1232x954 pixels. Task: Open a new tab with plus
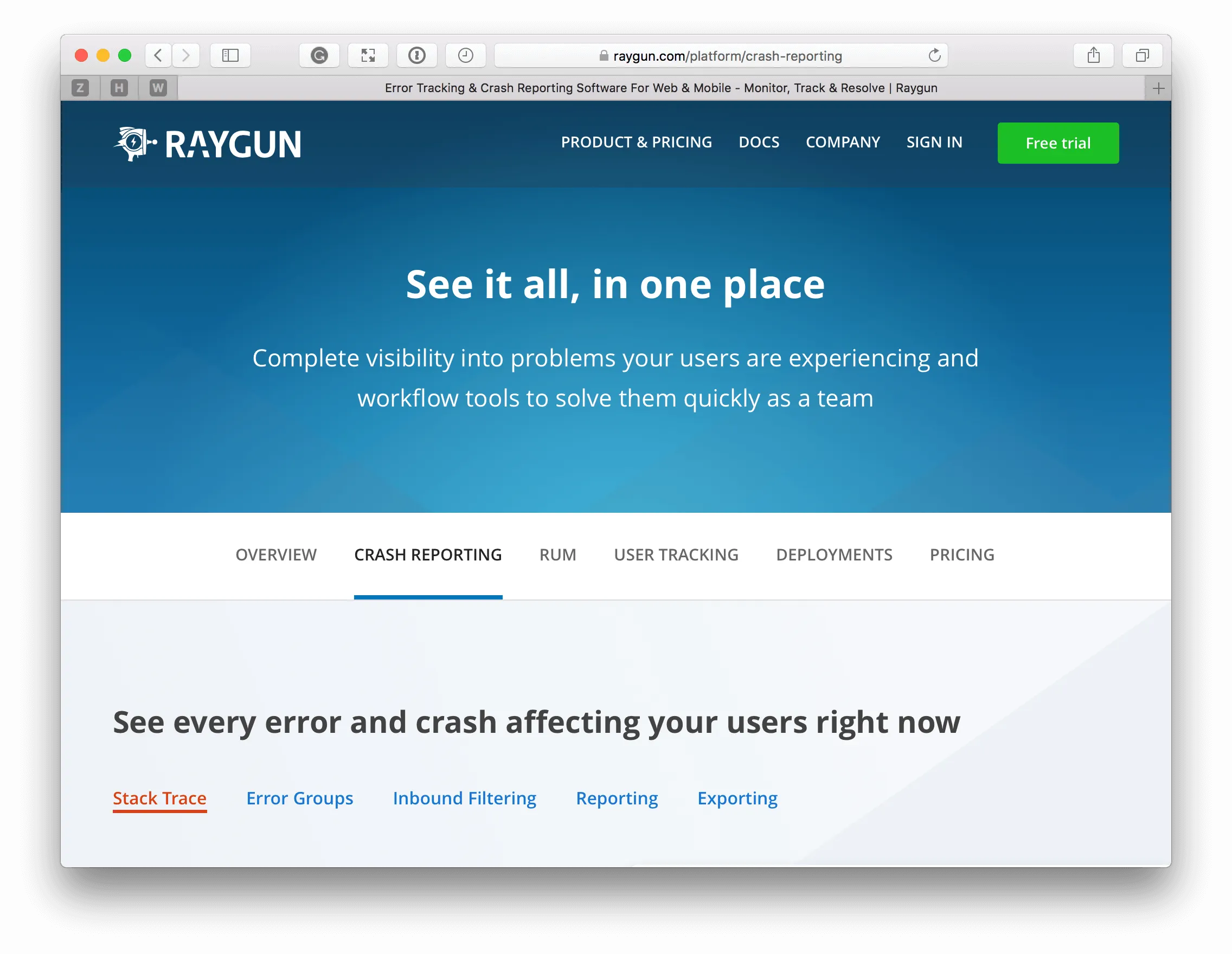point(1158,88)
